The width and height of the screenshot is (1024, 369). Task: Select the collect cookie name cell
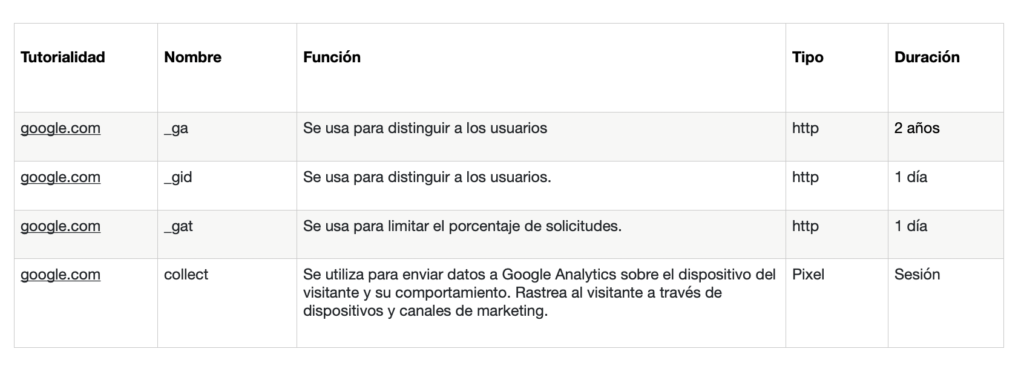(x=227, y=303)
